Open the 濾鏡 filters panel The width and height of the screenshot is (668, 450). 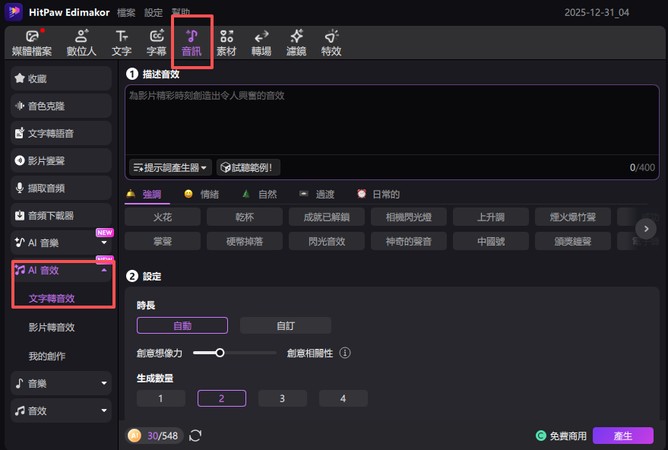pos(296,43)
